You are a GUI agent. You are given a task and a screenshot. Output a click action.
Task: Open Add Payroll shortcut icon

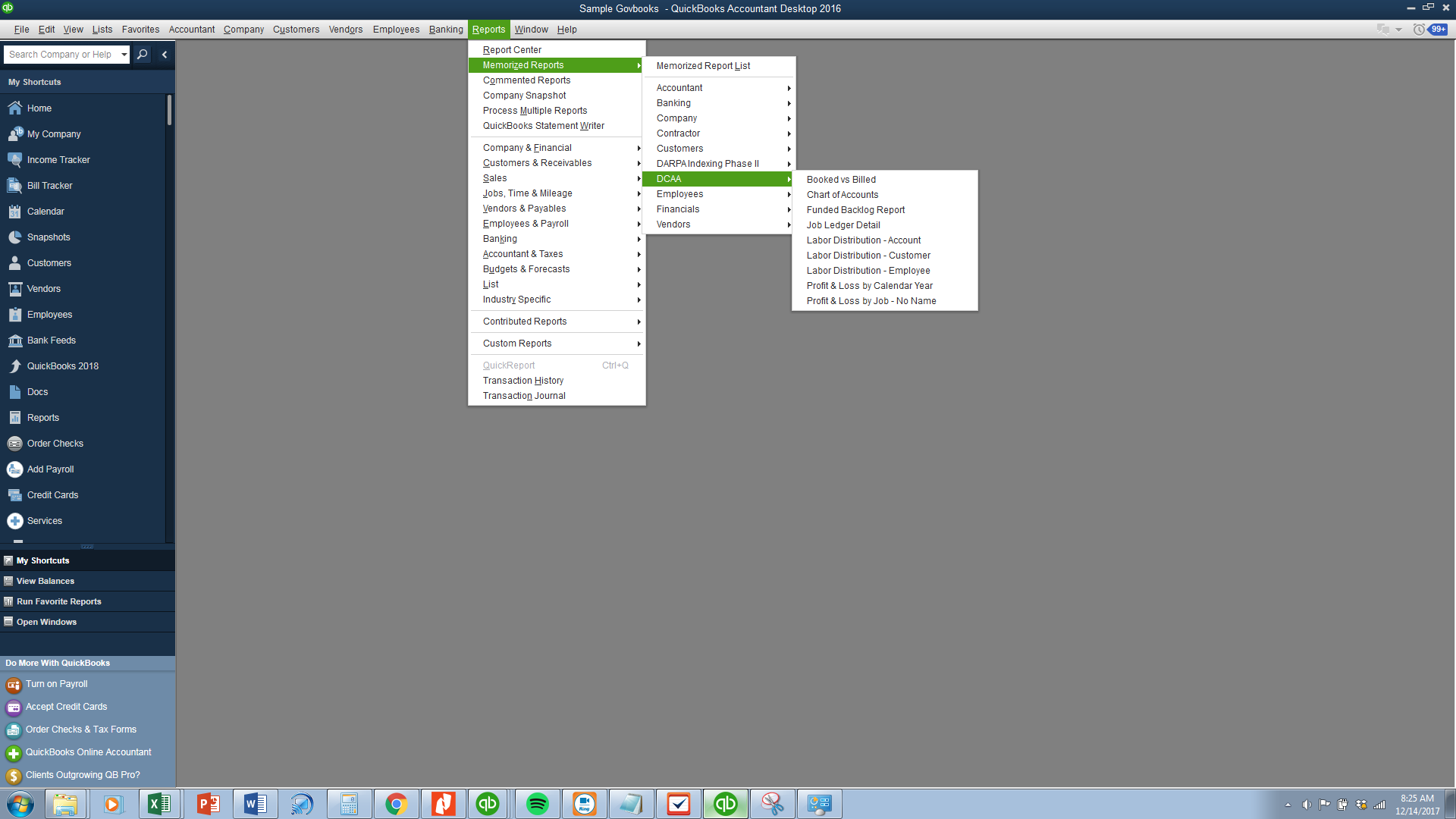(14, 469)
